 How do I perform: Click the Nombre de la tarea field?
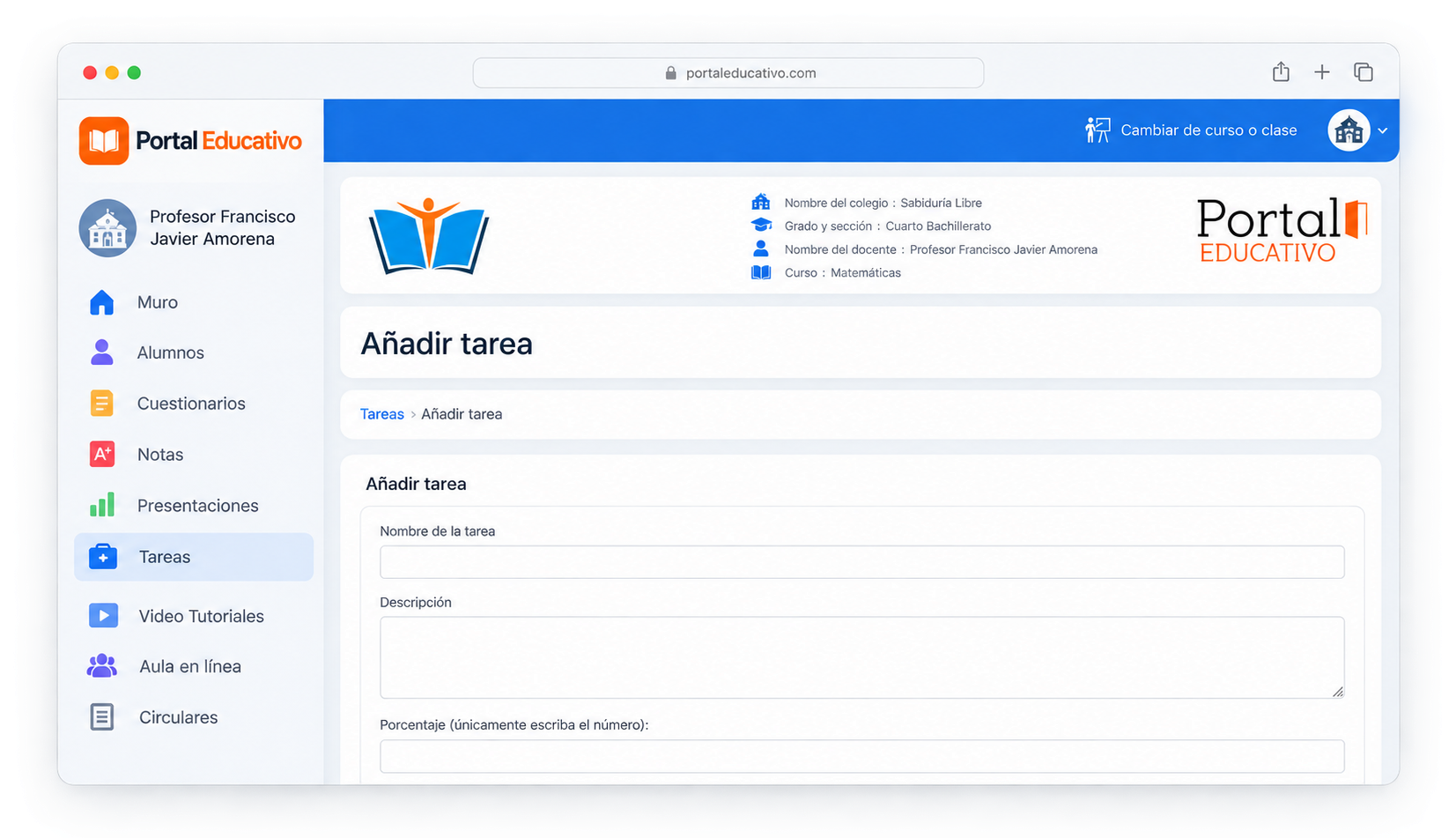861,562
